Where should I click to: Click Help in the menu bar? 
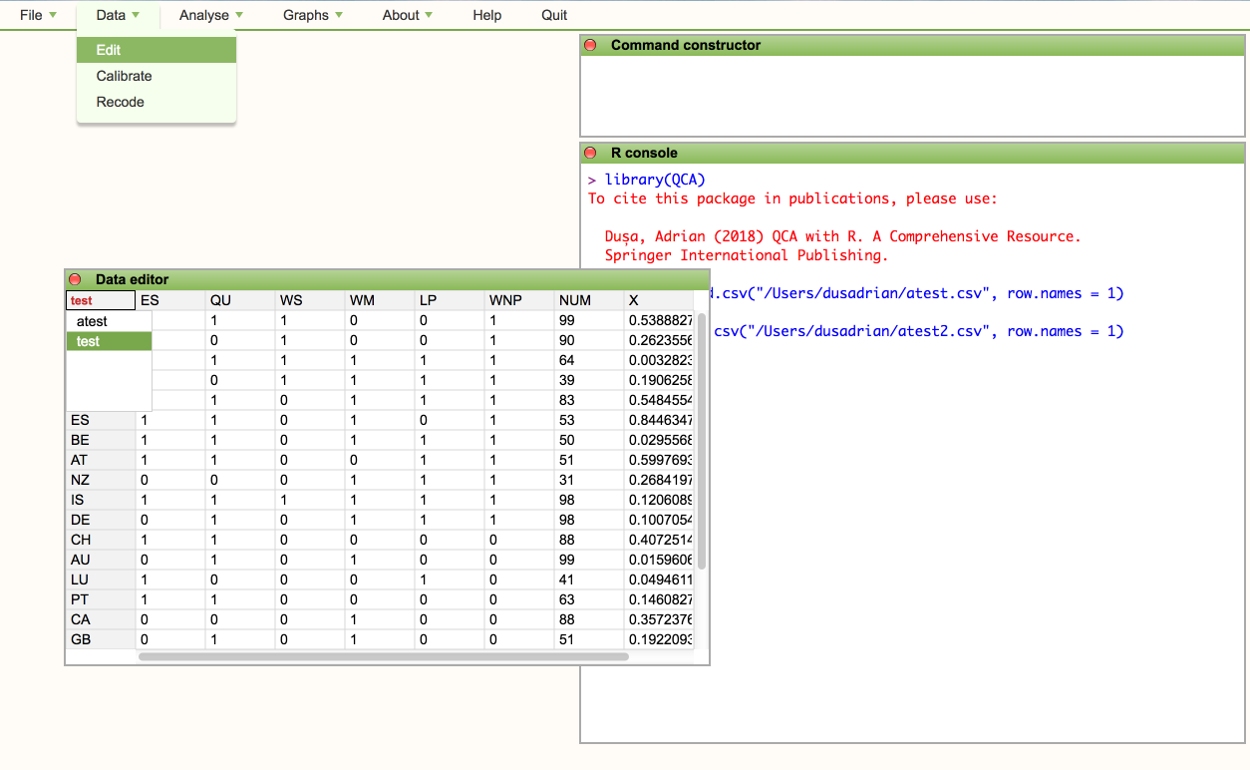click(487, 15)
